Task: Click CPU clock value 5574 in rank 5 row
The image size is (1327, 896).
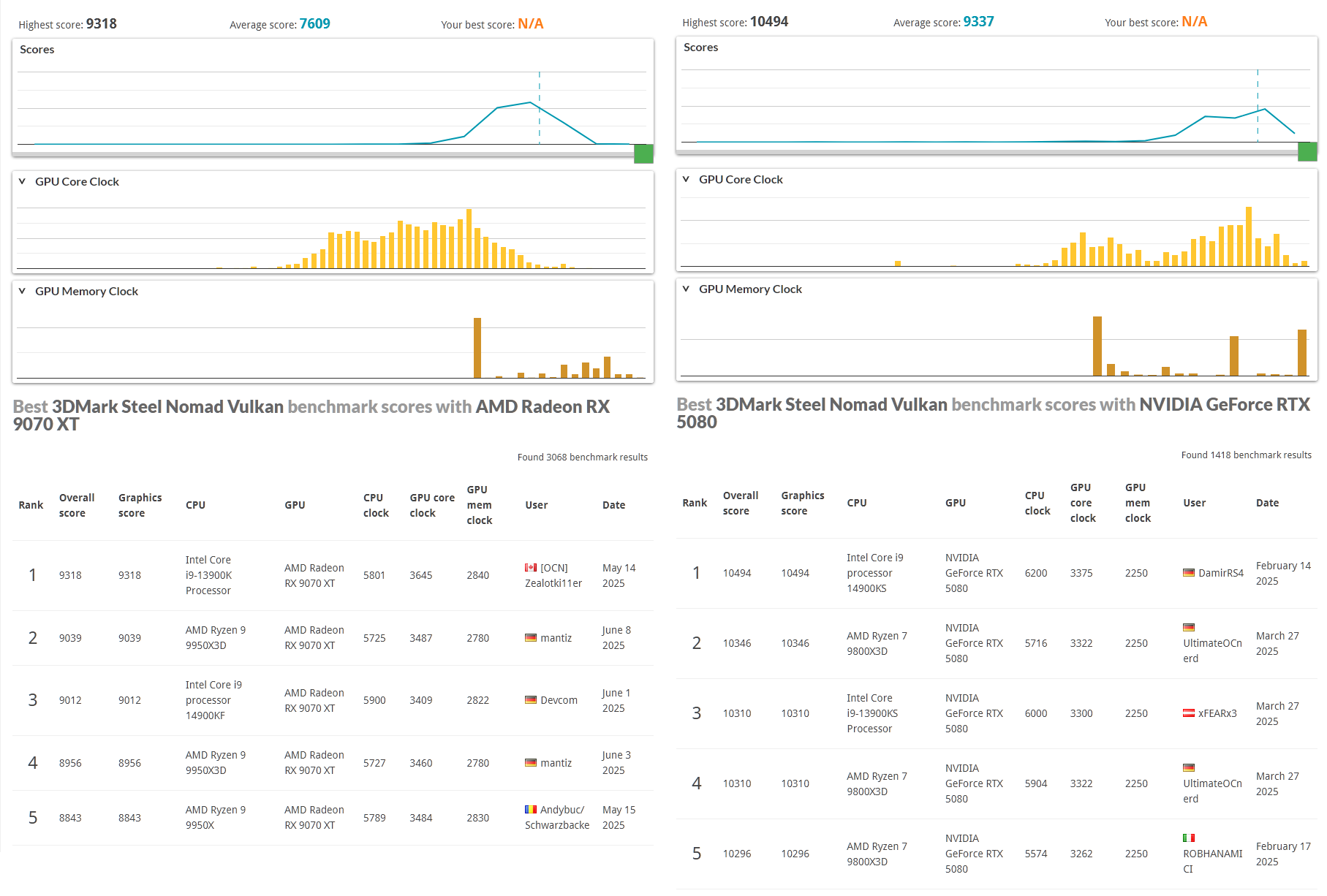Action: coord(1036,854)
